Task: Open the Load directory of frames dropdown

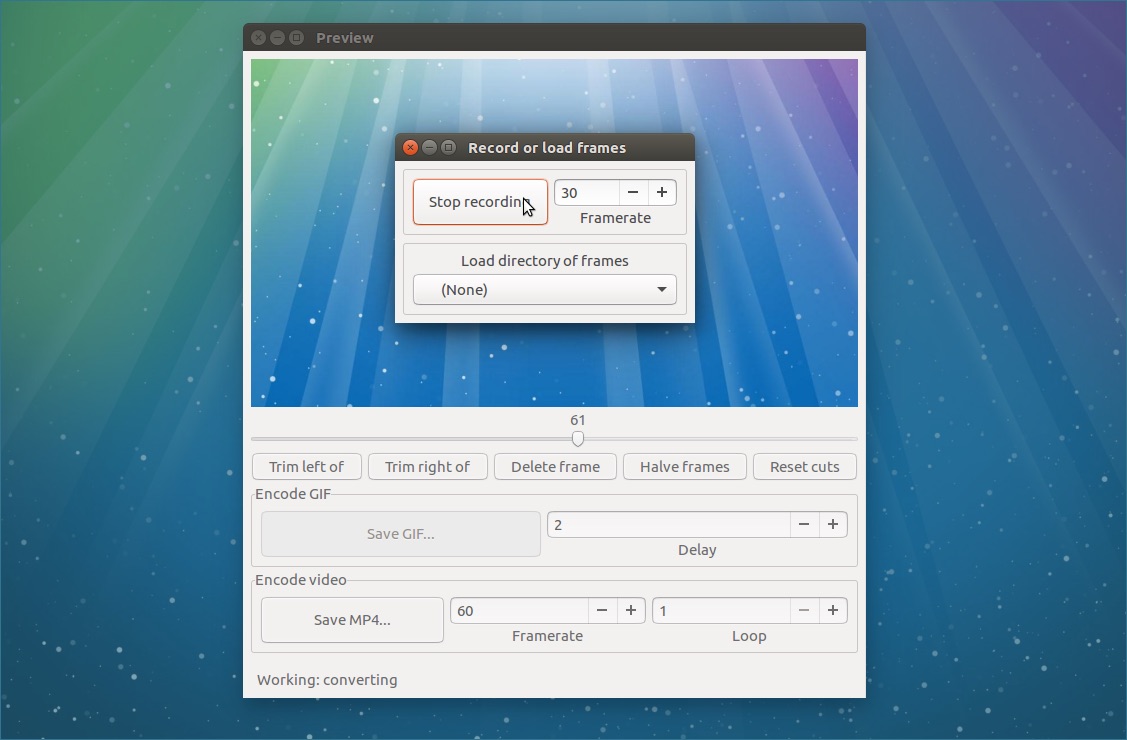Action: coord(660,289)
